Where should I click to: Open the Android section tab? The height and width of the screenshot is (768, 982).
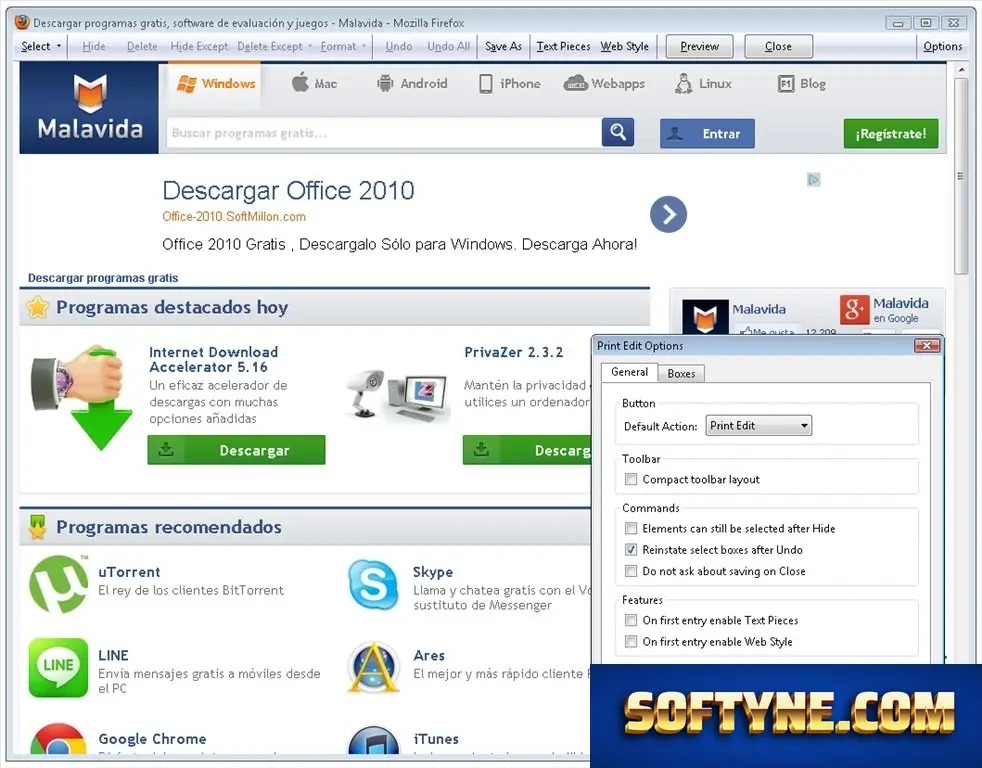(412, 83)
